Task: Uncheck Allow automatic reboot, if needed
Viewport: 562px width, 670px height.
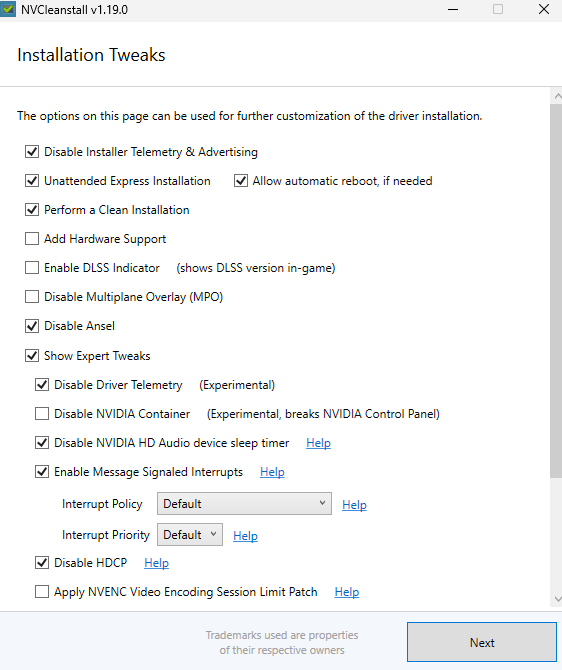Action: (241, 181)
